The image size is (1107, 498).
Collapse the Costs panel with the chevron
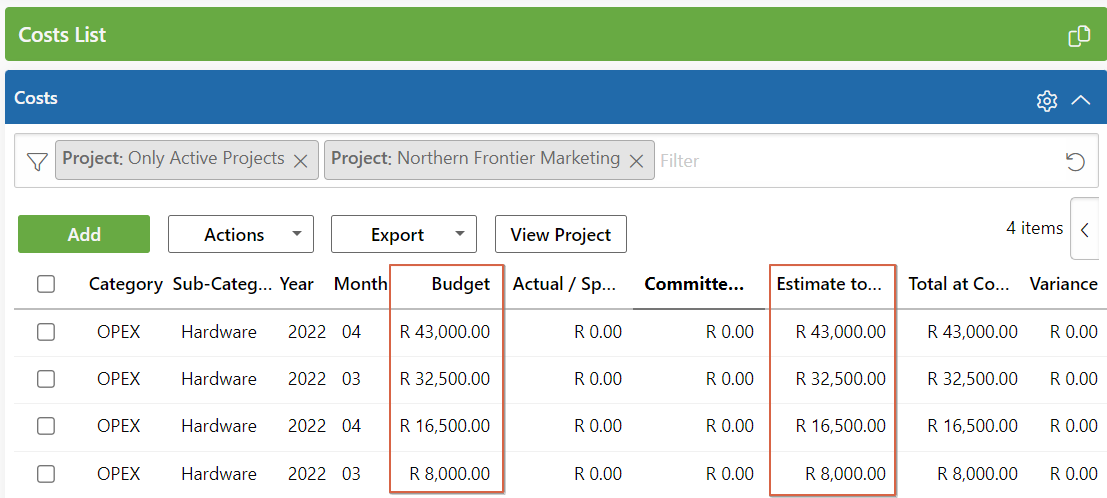coord(1080,100)
